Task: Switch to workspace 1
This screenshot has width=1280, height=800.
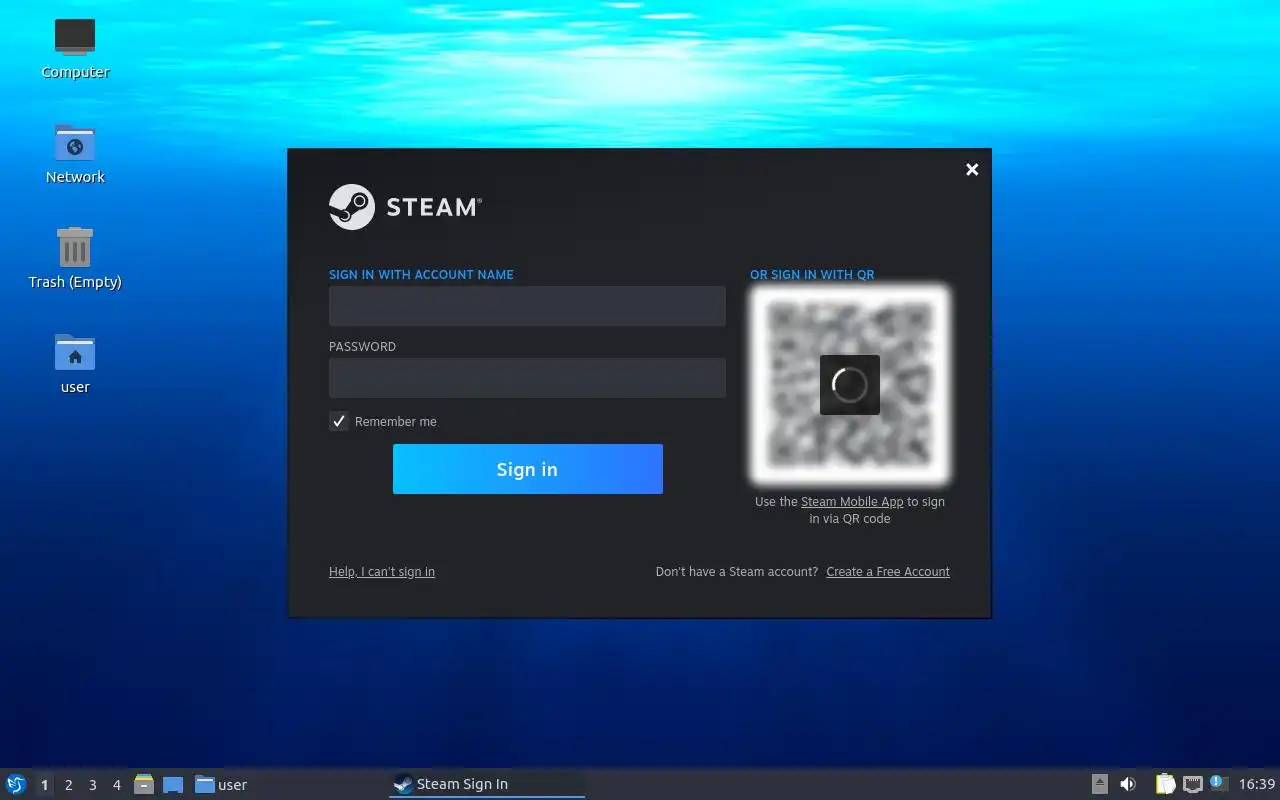Action: coord(44,785)
